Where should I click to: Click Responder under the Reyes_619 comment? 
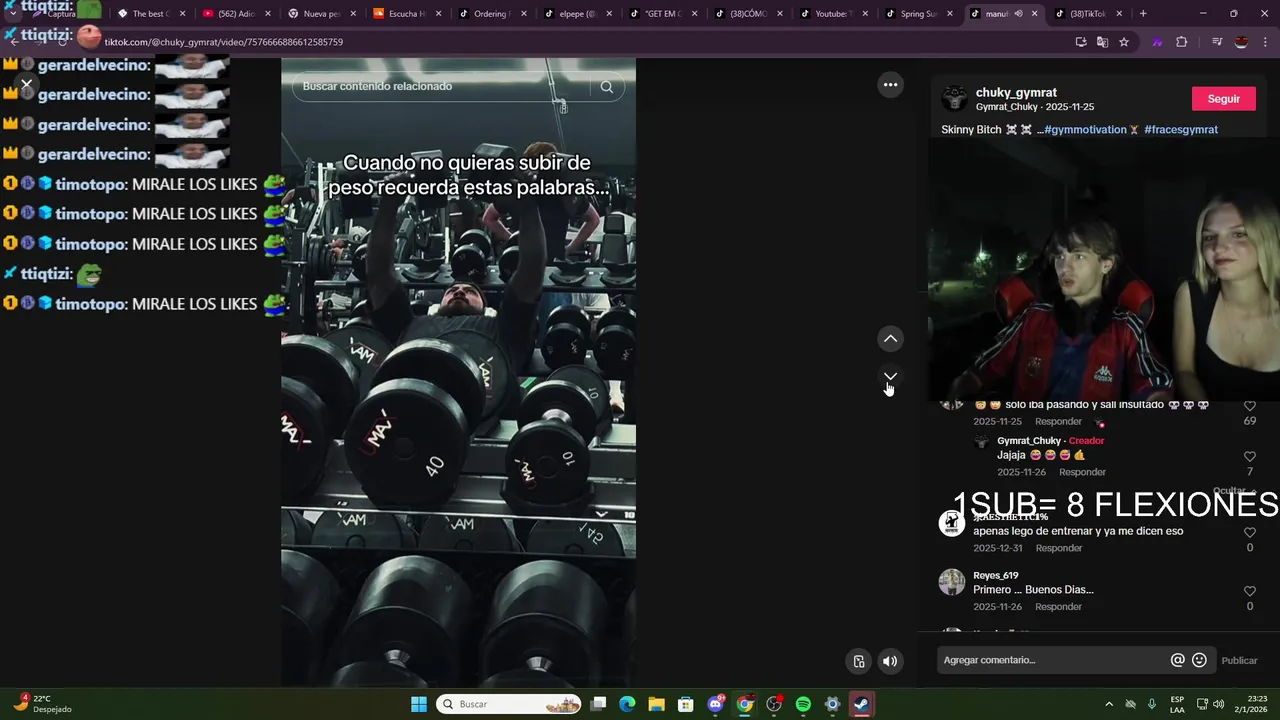1059,607
